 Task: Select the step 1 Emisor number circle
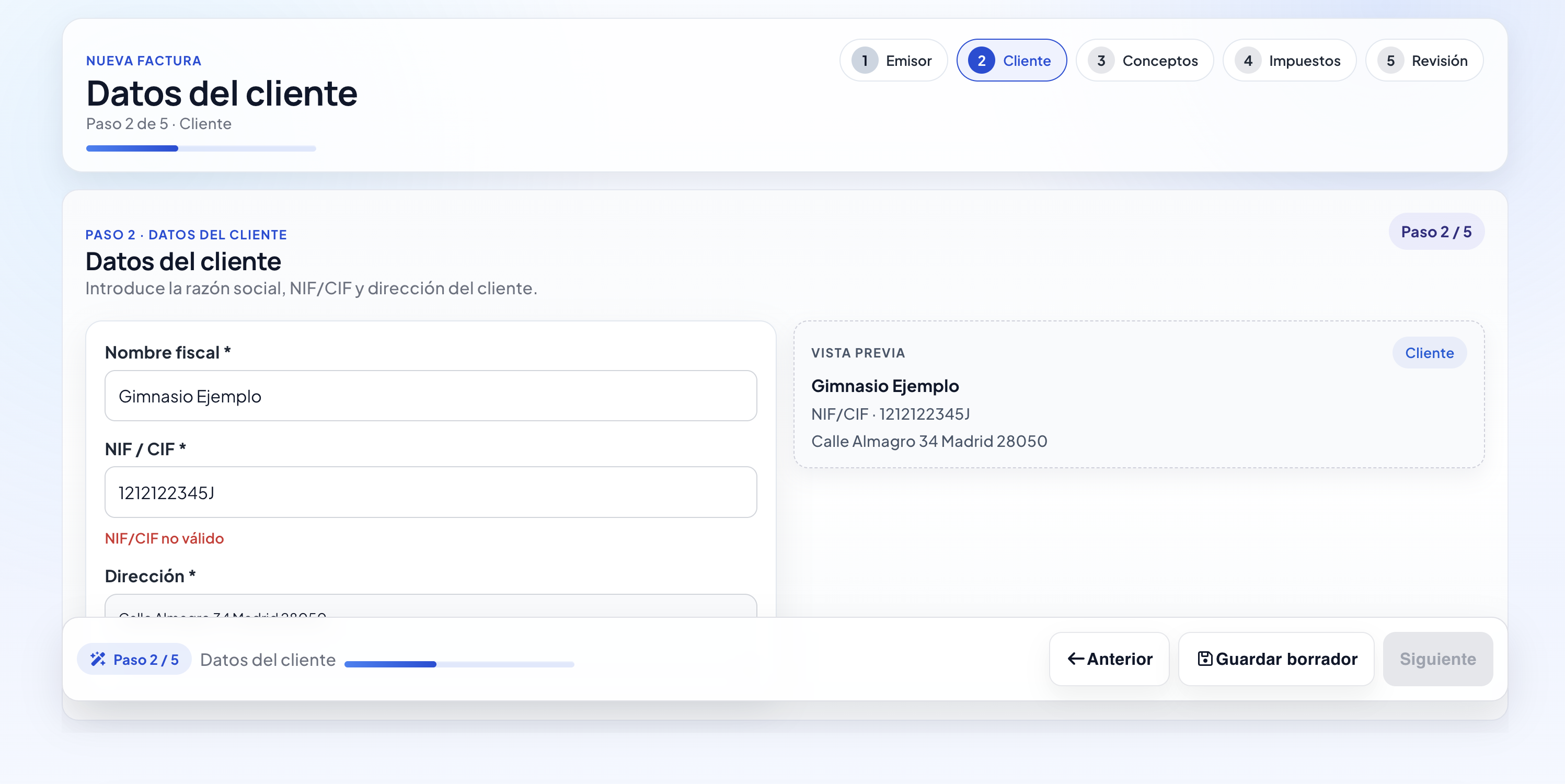[x=865, y=60]
